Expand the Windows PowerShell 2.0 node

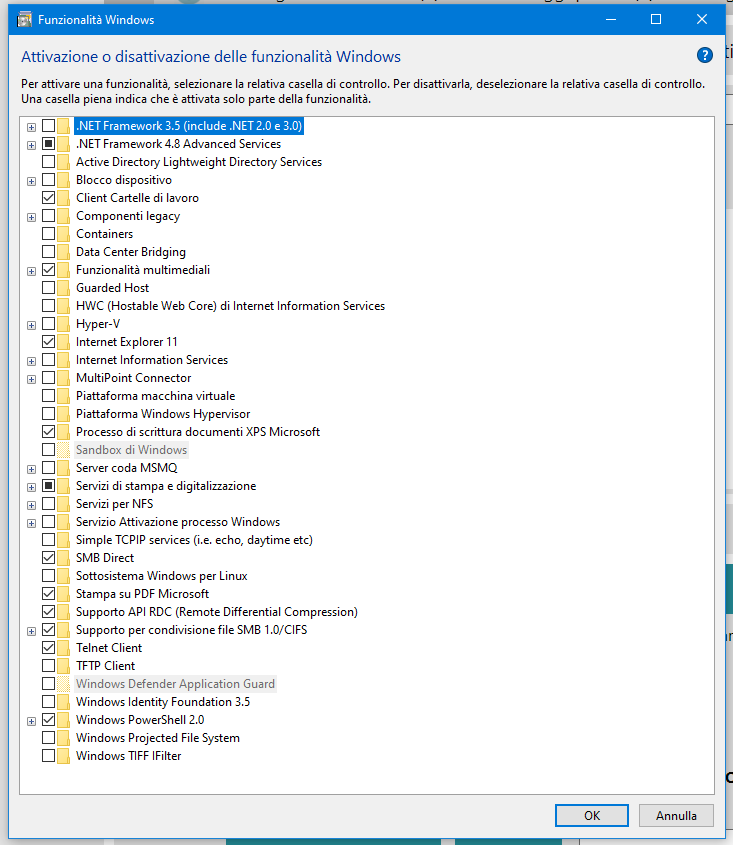[x=31, y=721]
